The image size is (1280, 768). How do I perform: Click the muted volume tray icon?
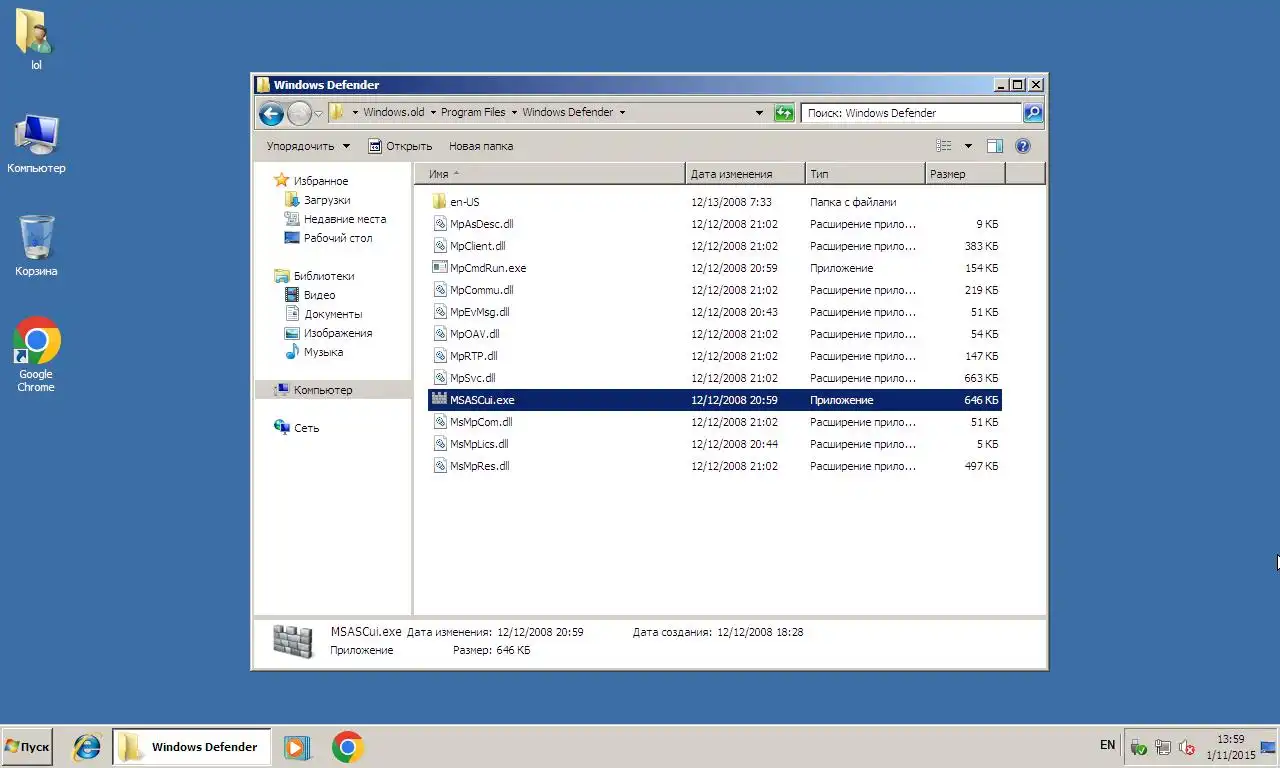click(1187, 747)
